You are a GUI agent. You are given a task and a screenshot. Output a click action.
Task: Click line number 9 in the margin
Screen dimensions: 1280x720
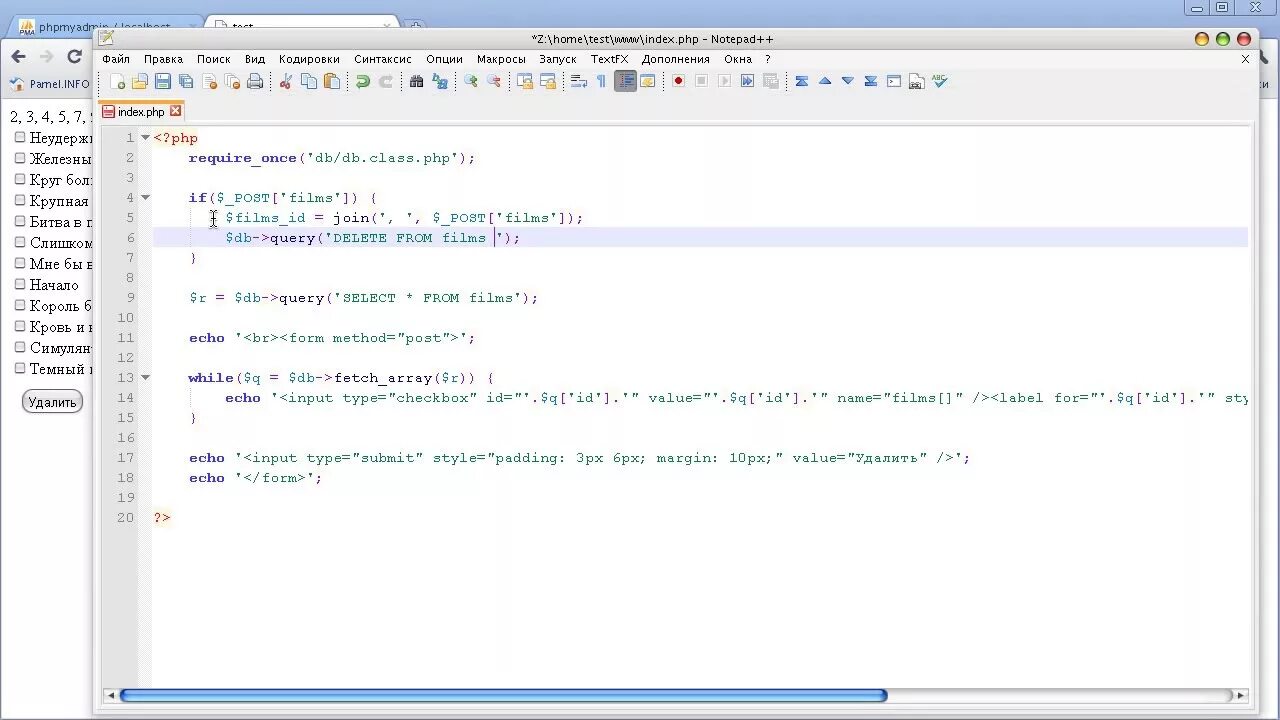click(130, 298)
